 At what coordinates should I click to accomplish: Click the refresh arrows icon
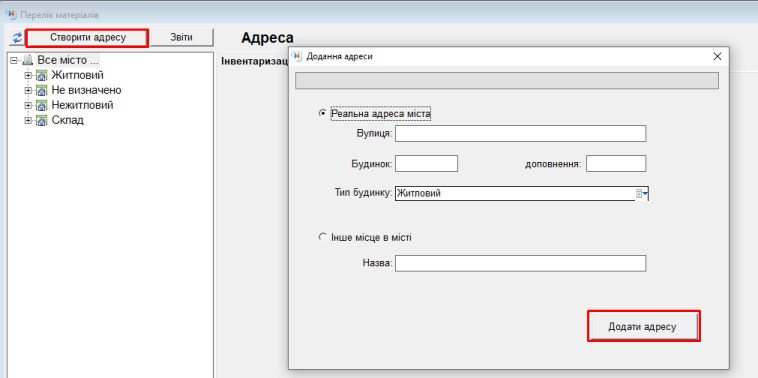pos(17,38)
